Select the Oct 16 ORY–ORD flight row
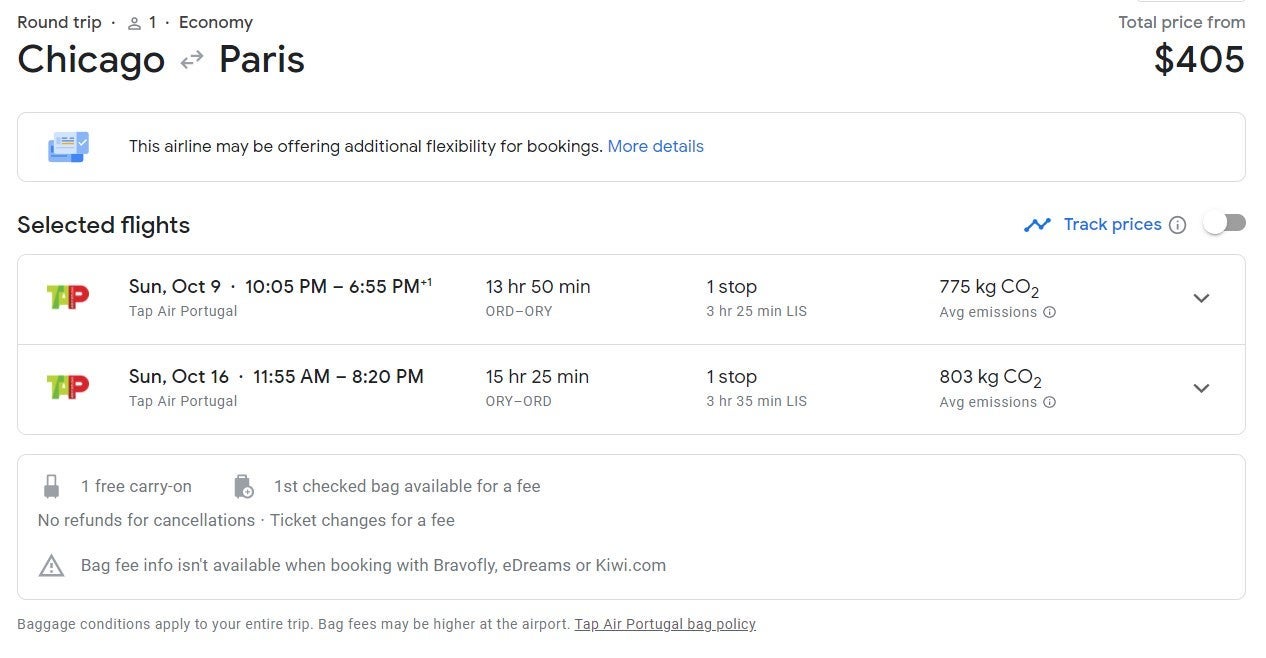 [x=600, y=388]
